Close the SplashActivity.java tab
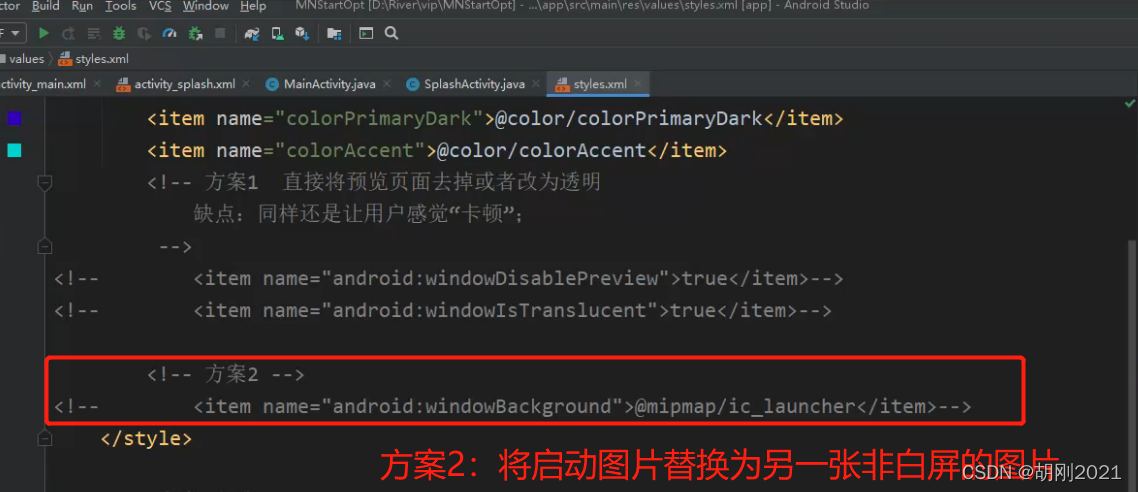1138x492 pixels. tap(536, 84)
